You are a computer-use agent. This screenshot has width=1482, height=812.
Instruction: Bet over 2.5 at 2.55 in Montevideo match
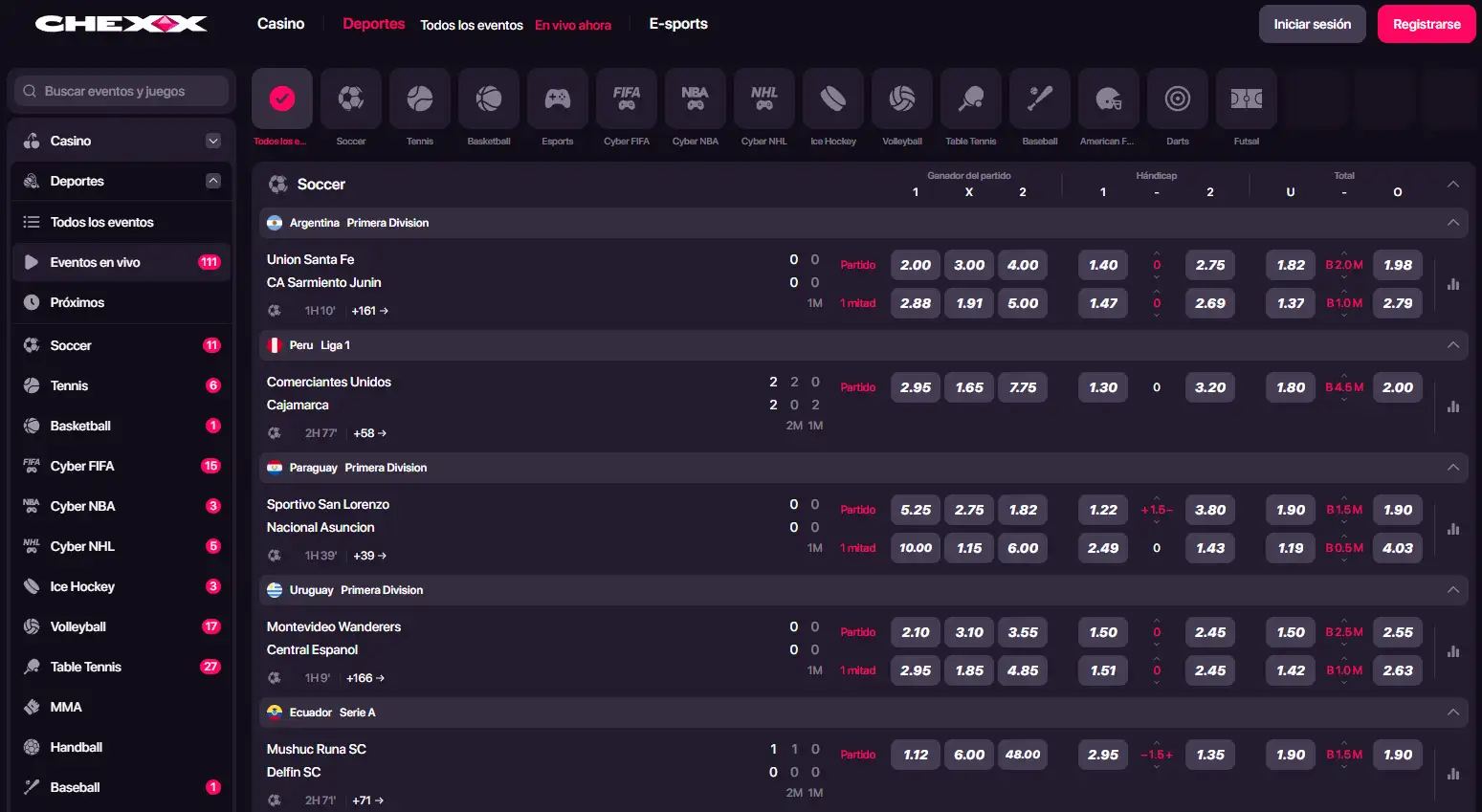[x=1398, y=632]
